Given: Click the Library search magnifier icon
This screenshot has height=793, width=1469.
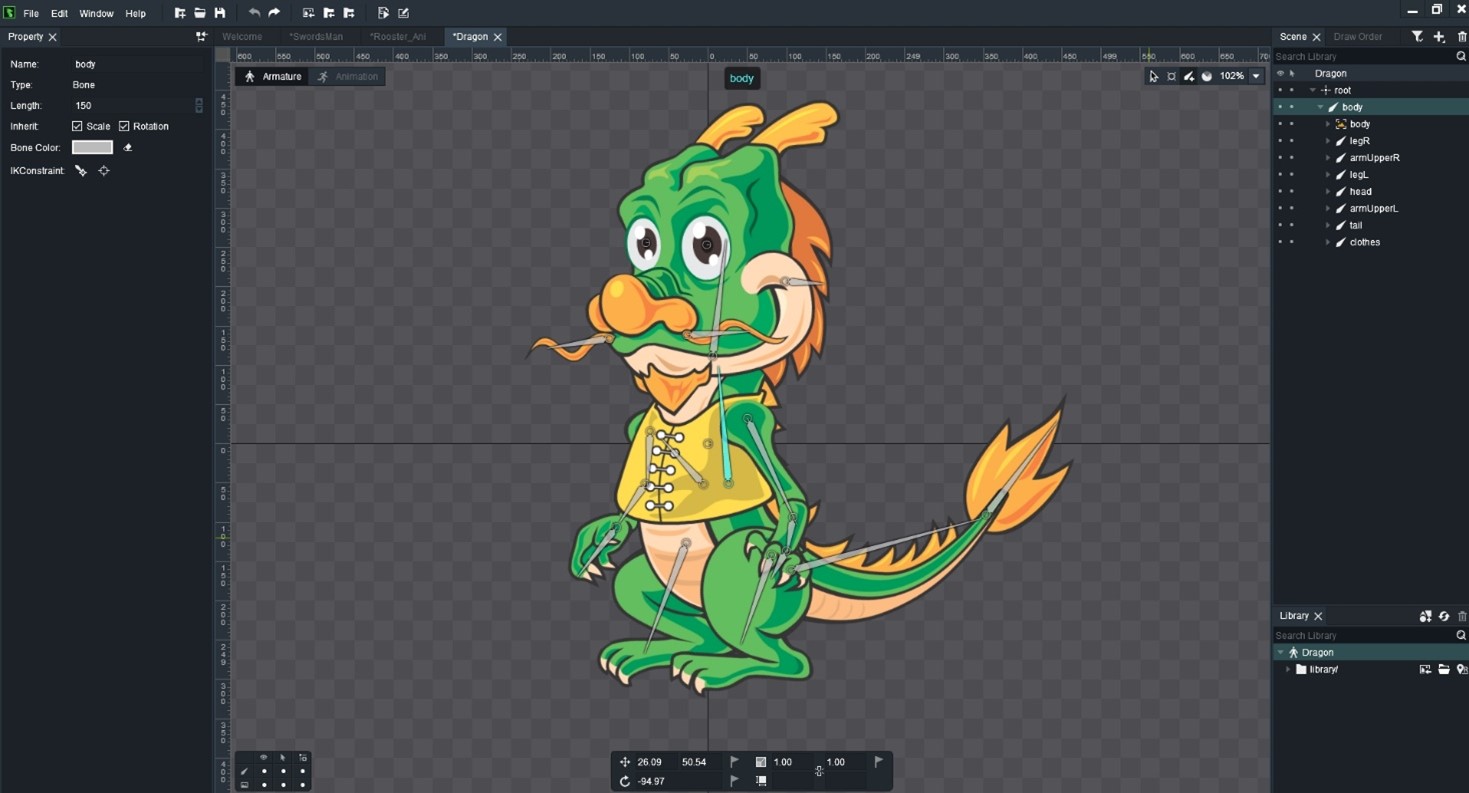Looking at the screenshot, I should coord(1461,636).
